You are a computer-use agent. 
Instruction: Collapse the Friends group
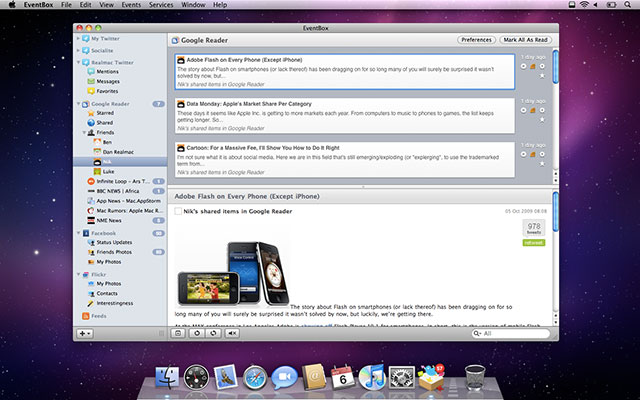(84, 132)
